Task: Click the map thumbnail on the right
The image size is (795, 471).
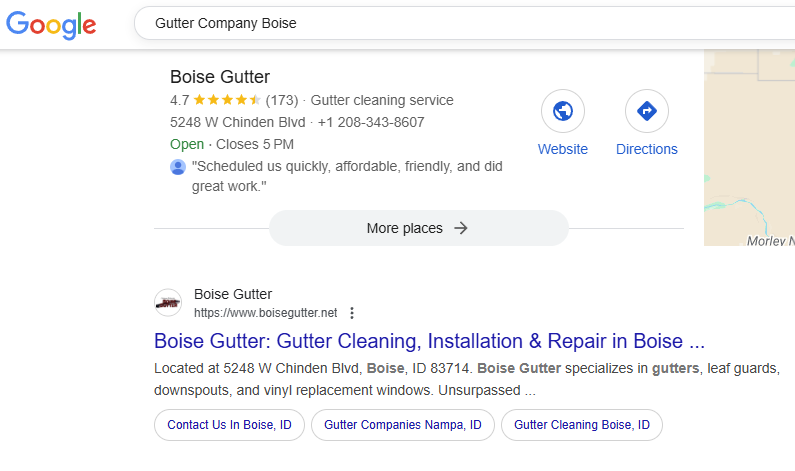Action: (749, 150)
